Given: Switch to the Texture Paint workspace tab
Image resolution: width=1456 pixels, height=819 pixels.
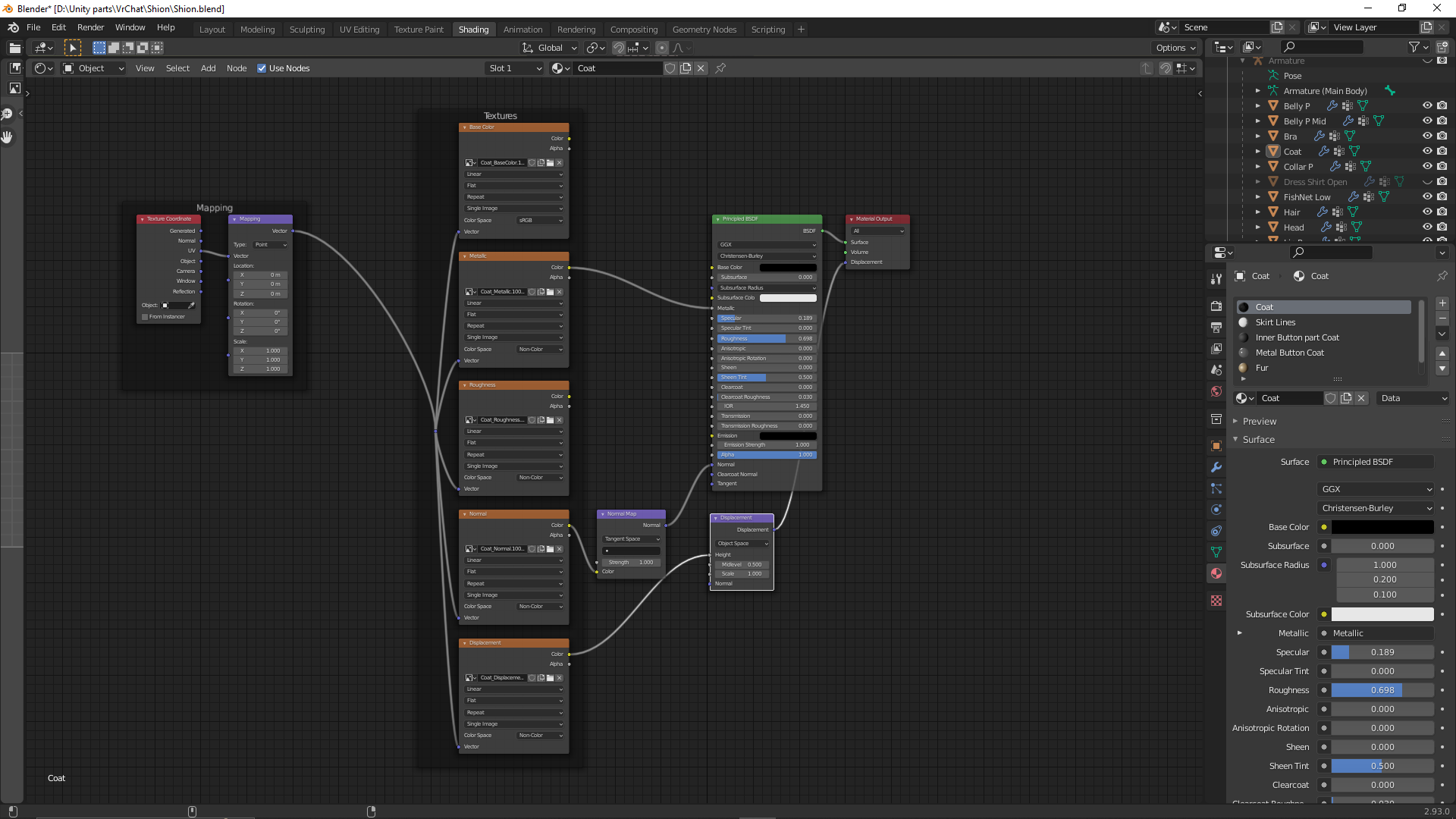Looking at the screenshot, I should tap(419, 30).
